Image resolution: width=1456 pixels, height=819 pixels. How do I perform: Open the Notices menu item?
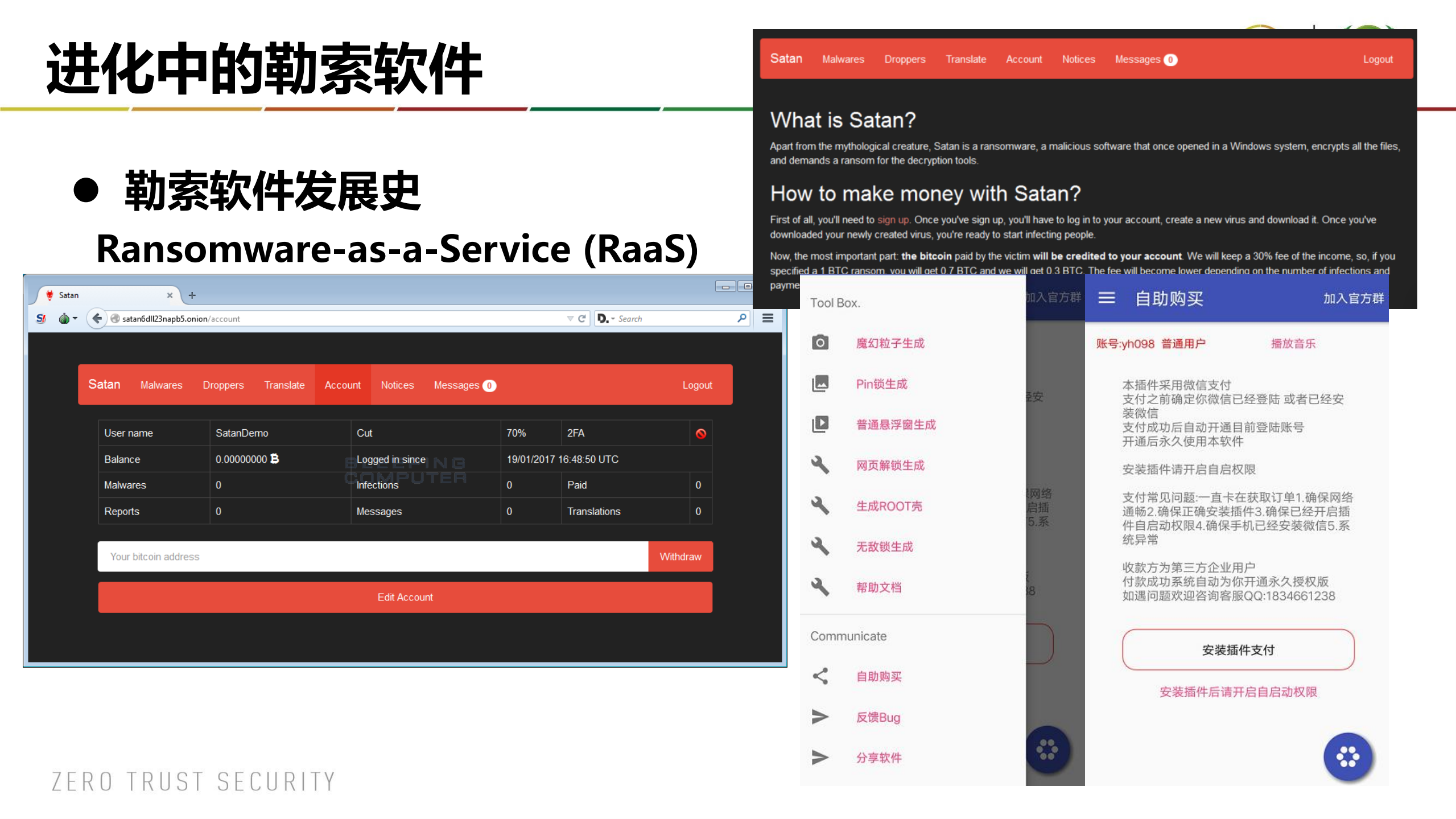(x=397, y=385)
